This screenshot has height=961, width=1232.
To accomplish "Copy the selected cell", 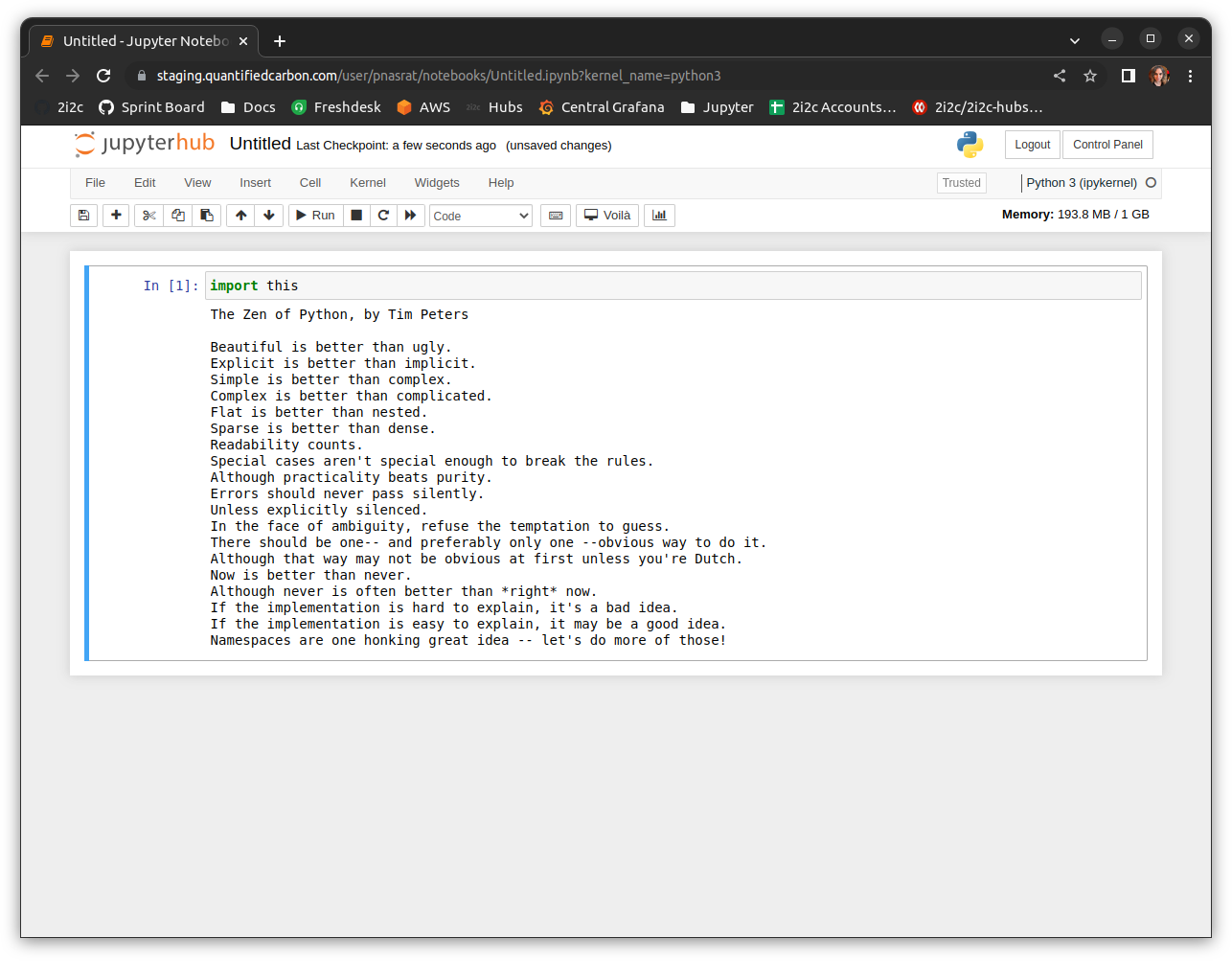I will 178,215.
